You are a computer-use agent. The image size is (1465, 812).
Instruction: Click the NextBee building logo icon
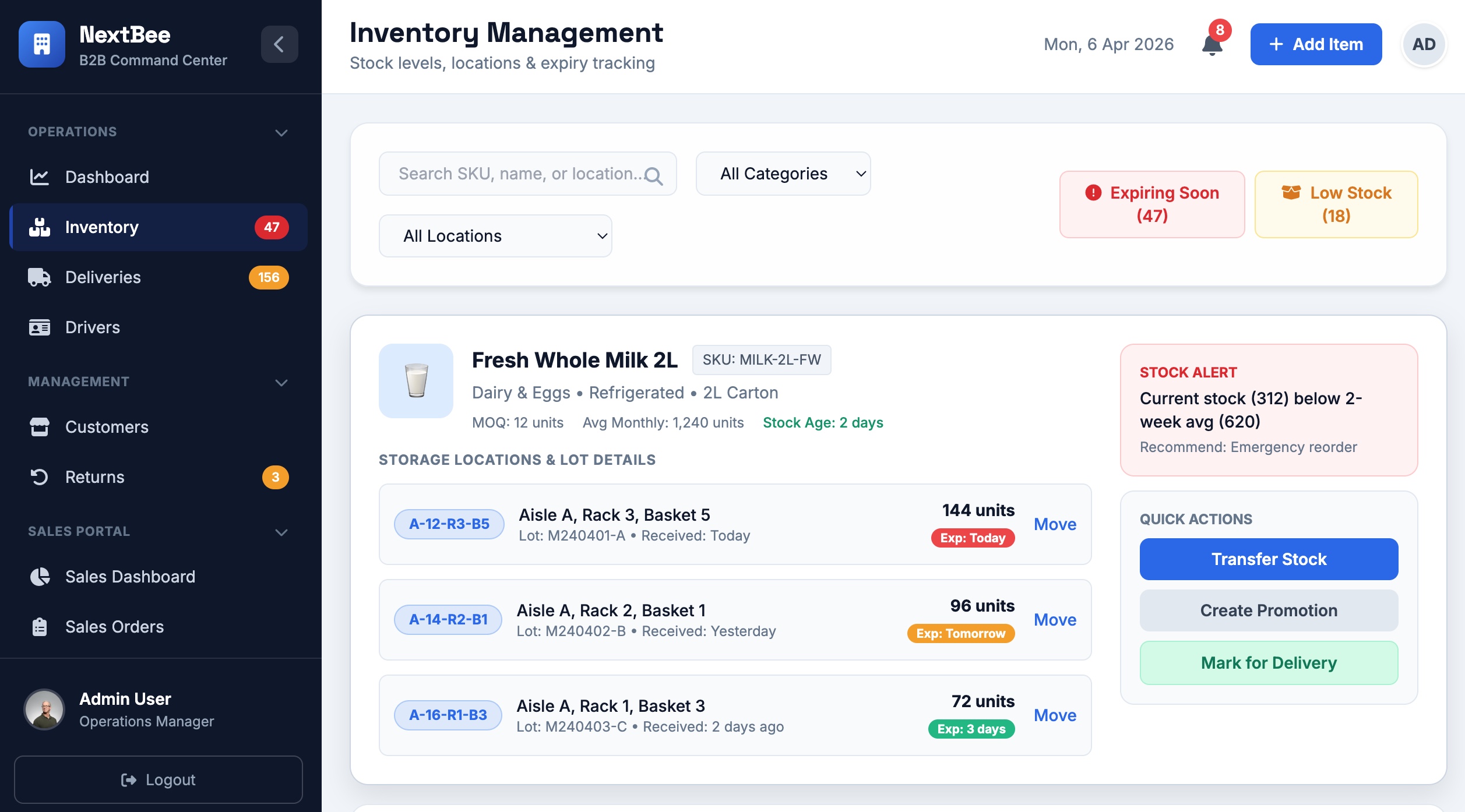click(x=42, y=44)
